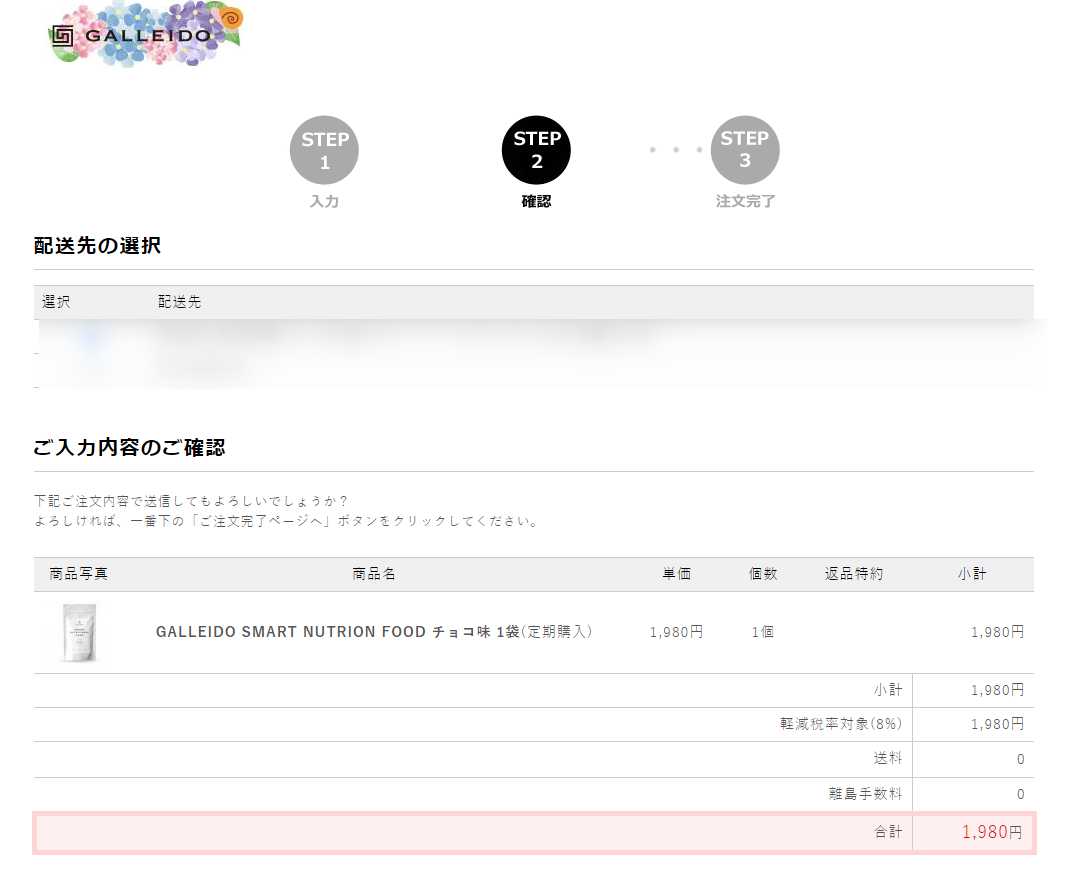Click the 入力 step label

[x=324, y=201]
